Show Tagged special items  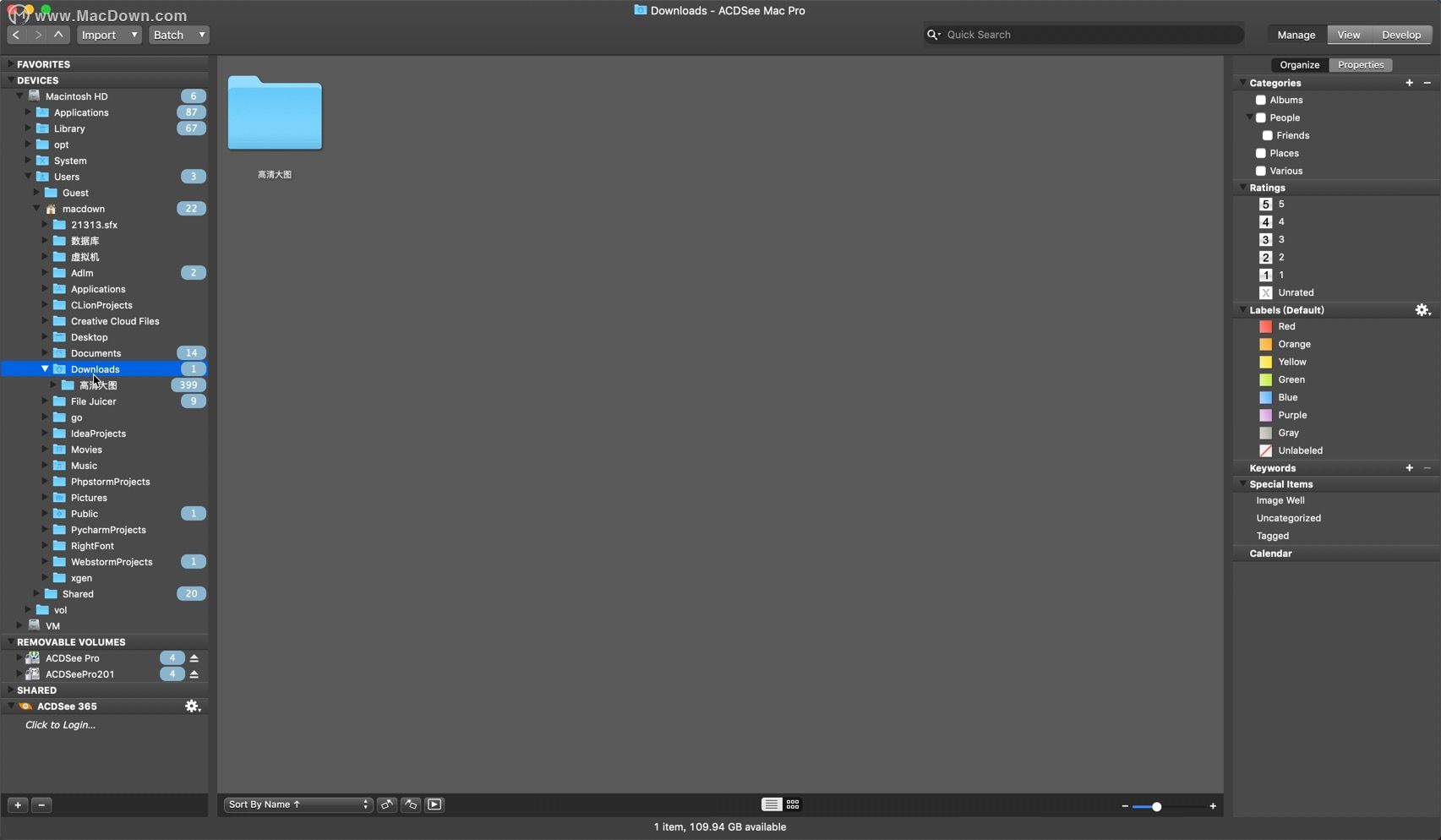tap(1273, 537)
